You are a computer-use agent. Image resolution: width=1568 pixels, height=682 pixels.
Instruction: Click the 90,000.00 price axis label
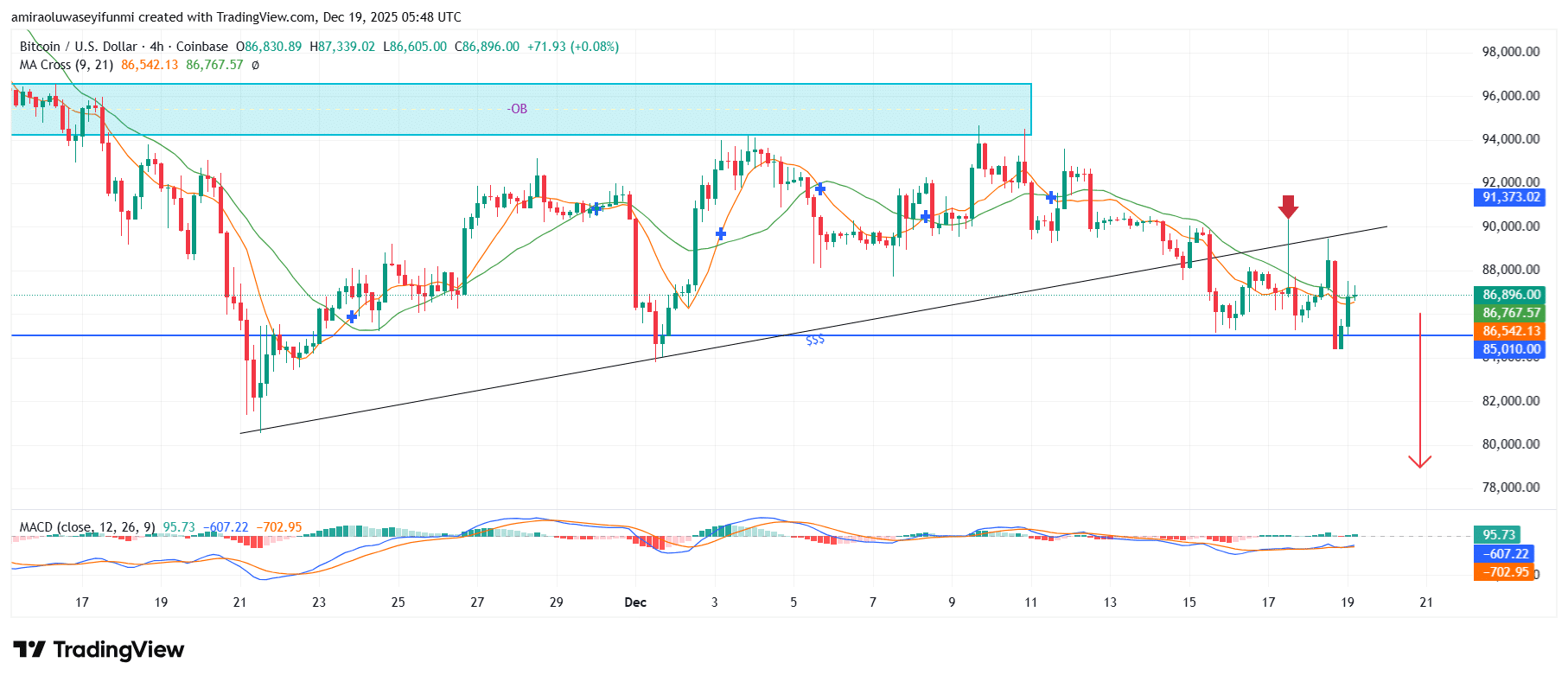pos(1511,226)
